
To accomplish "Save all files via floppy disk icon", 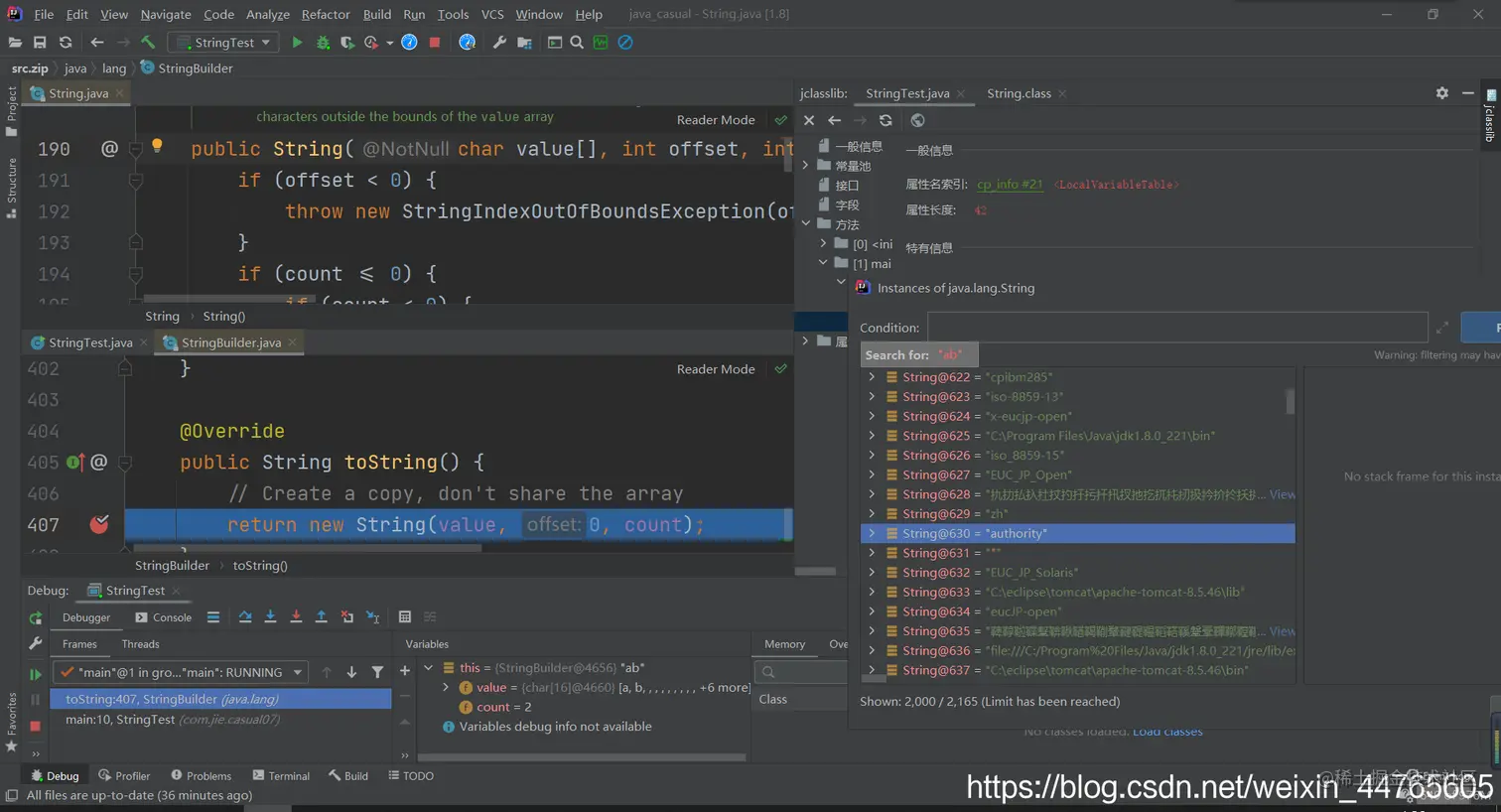I will point(40,43).
